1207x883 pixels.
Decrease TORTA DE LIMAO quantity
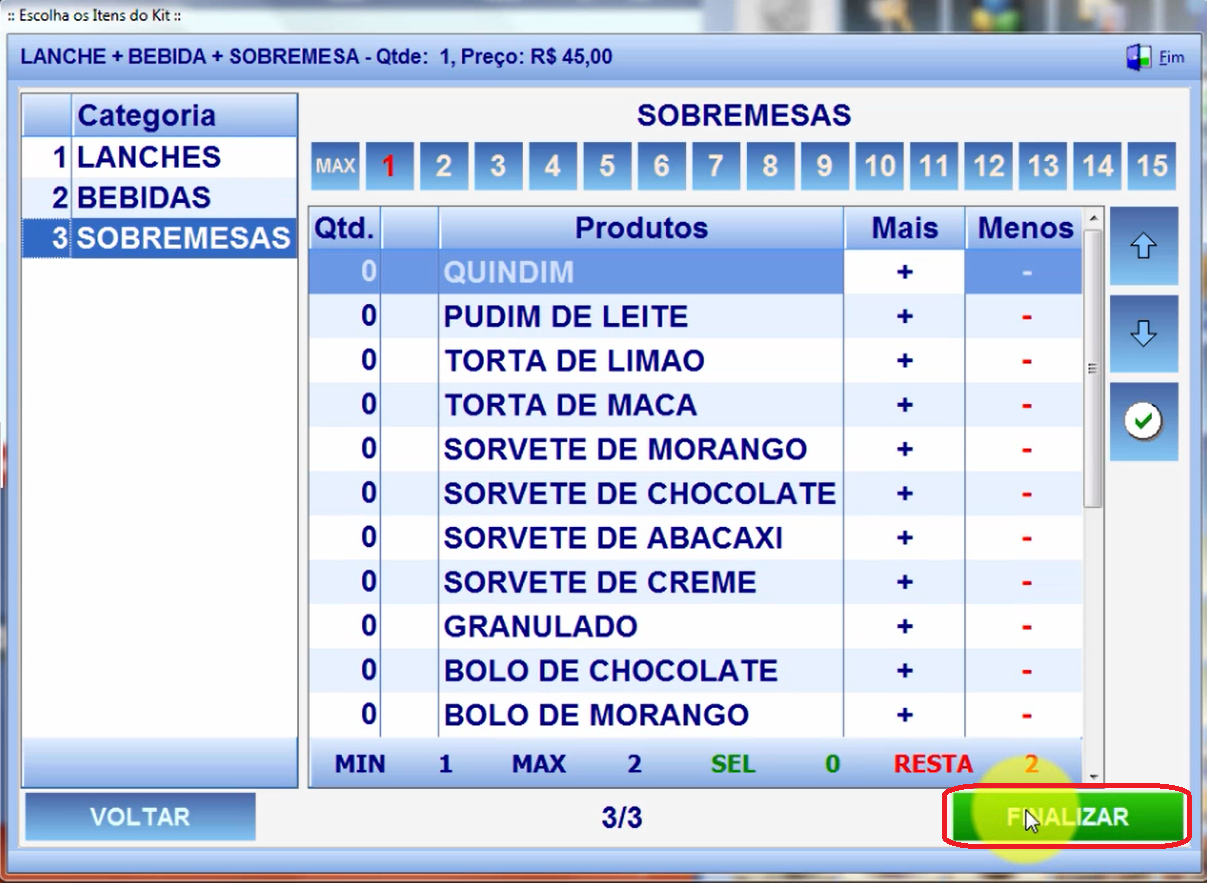tap(1026, 361)
